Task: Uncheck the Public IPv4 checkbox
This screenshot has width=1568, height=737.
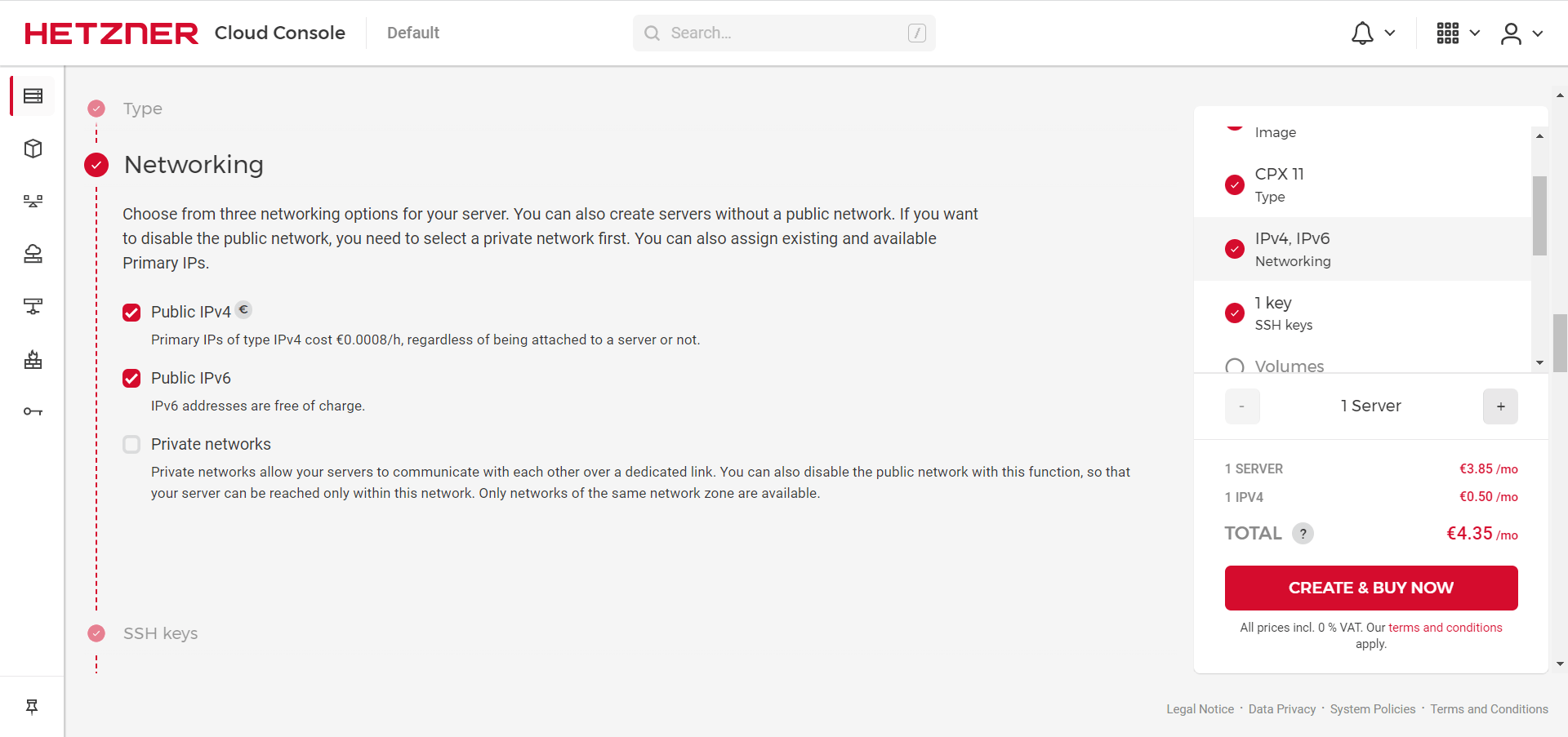Action: (131, 313)
